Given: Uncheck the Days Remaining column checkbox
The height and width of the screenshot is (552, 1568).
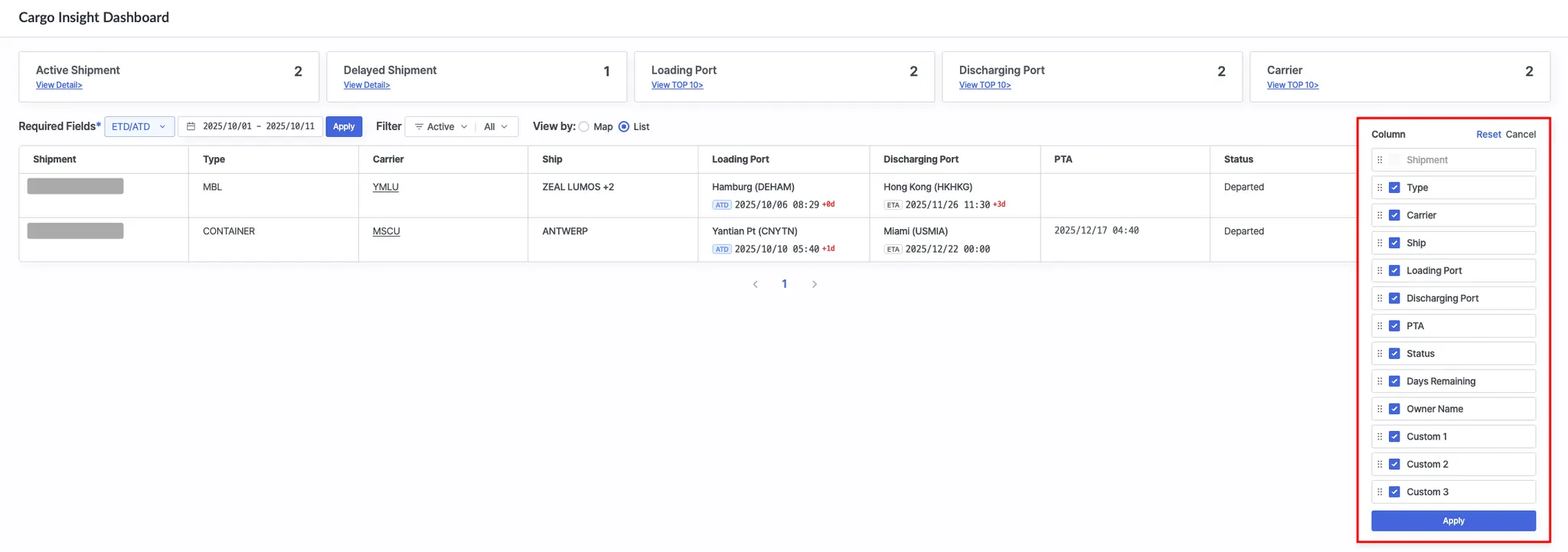Looking at the screenshot, I should [1394, 381].
